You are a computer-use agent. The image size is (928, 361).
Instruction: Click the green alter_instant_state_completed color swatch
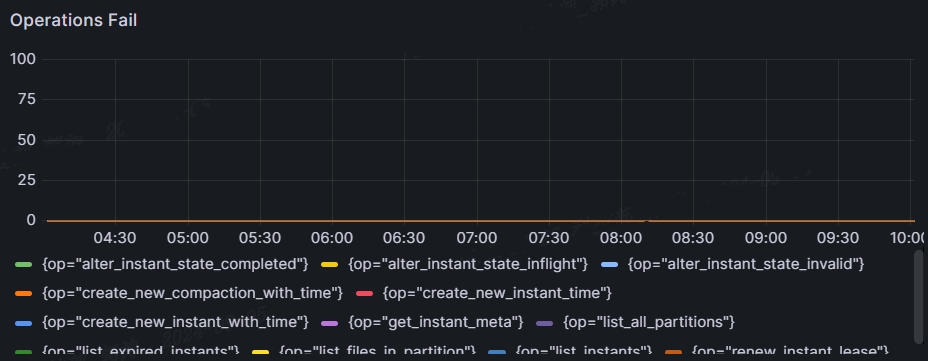23,264
